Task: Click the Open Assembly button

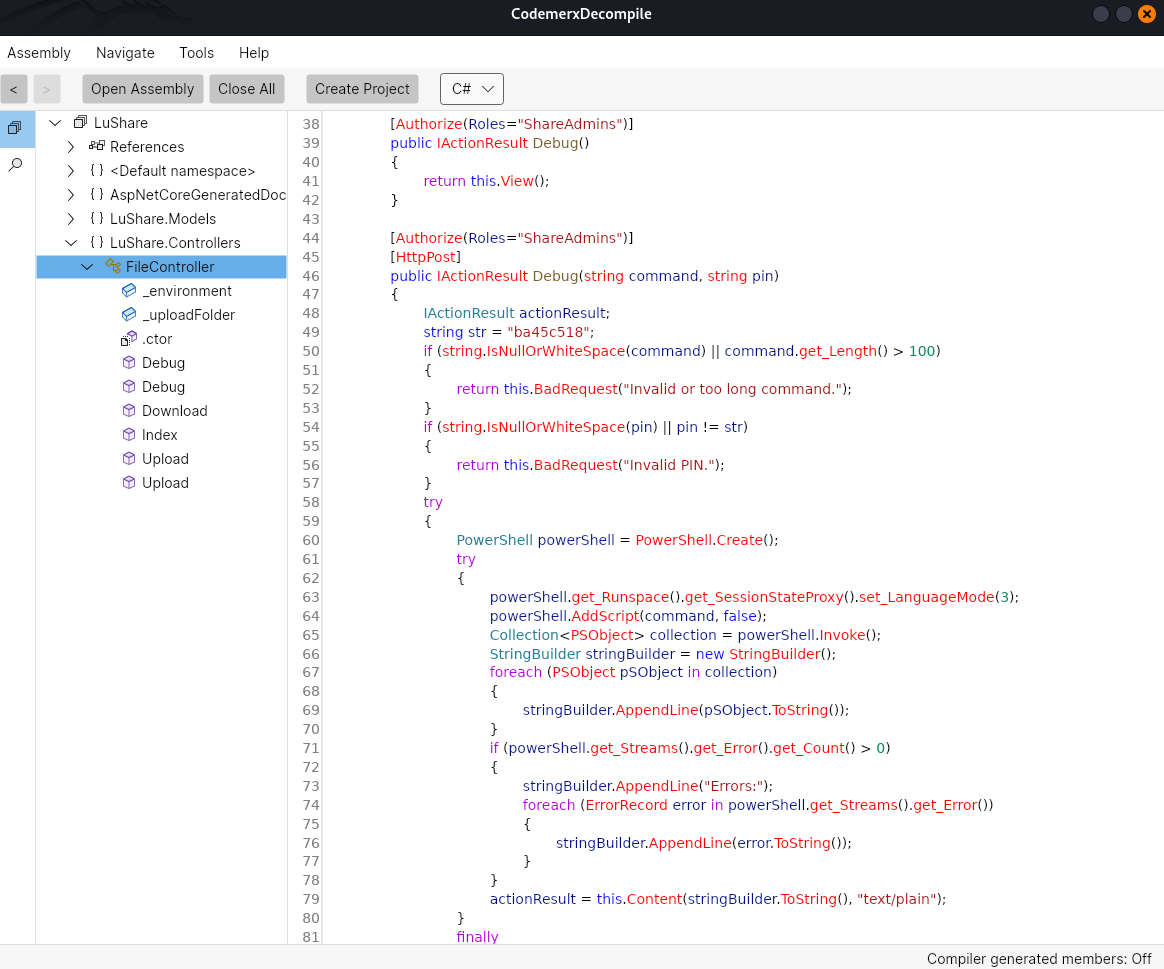Action: click(x=143, y=89)
